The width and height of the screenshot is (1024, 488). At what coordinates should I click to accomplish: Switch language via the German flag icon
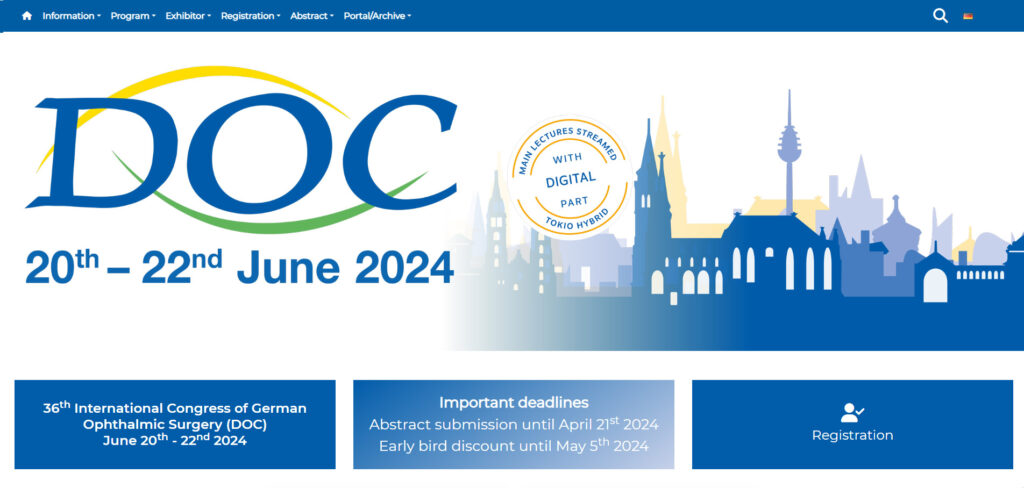968,16
